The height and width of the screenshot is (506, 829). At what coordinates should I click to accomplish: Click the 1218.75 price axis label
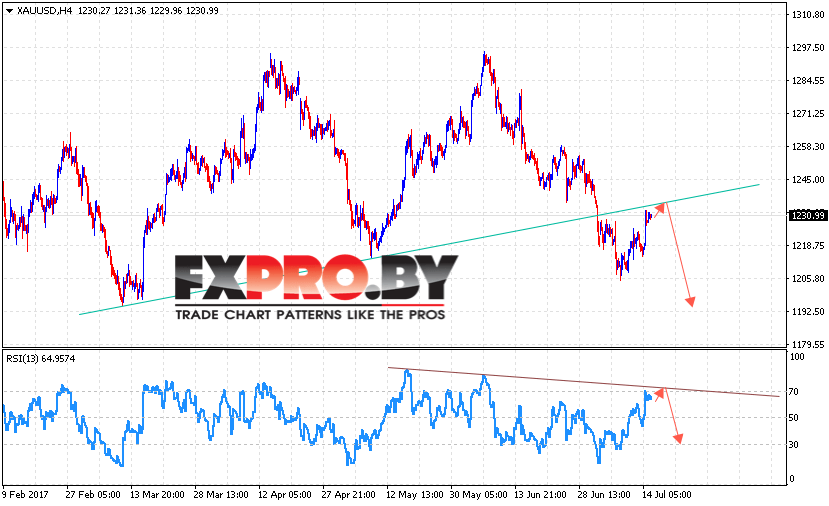click(x=808, y=245)
